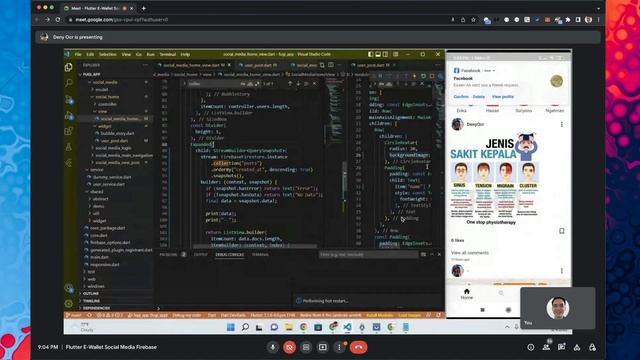Switch to the OUTPUT panel tab
The image size is (640, 360).
(200, 255)
